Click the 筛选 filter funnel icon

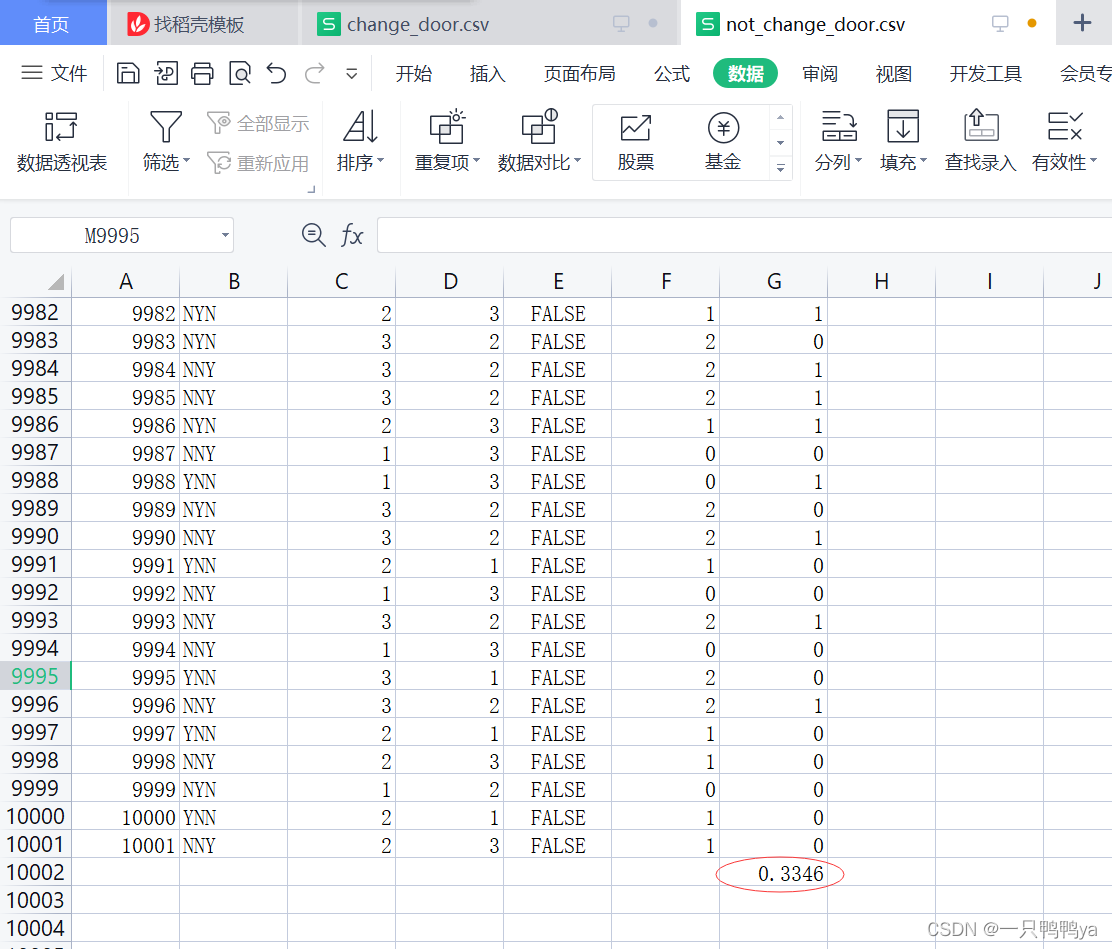click(x=166, y=127)
